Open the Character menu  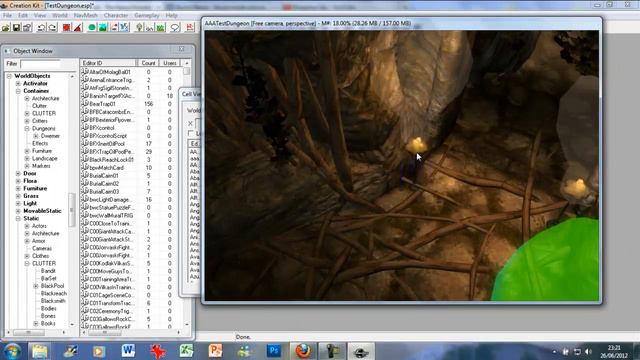point(116,15)
